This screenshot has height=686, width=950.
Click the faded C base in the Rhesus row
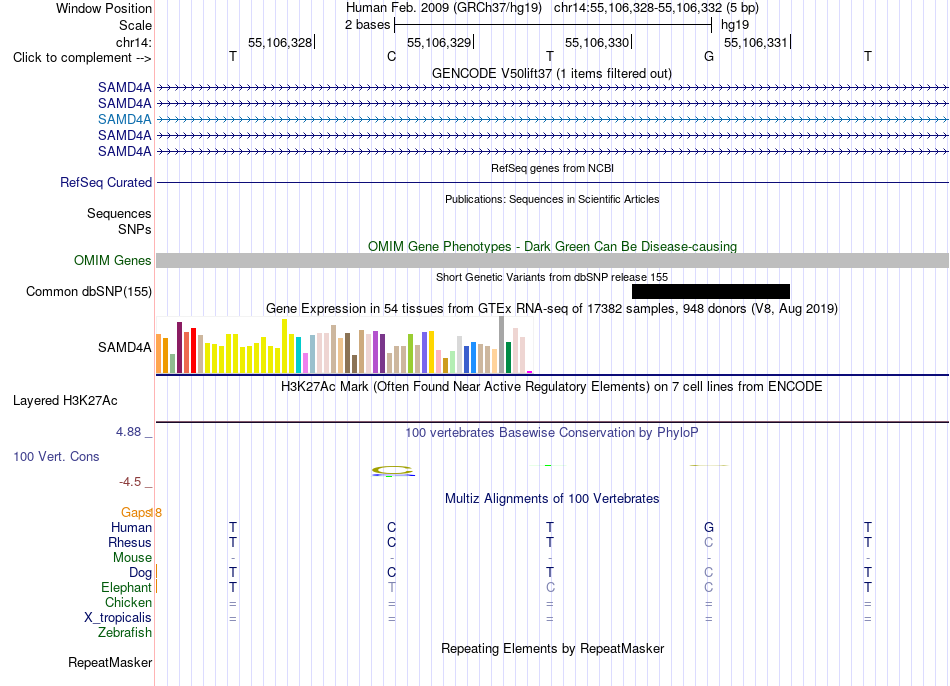(709, 542)
